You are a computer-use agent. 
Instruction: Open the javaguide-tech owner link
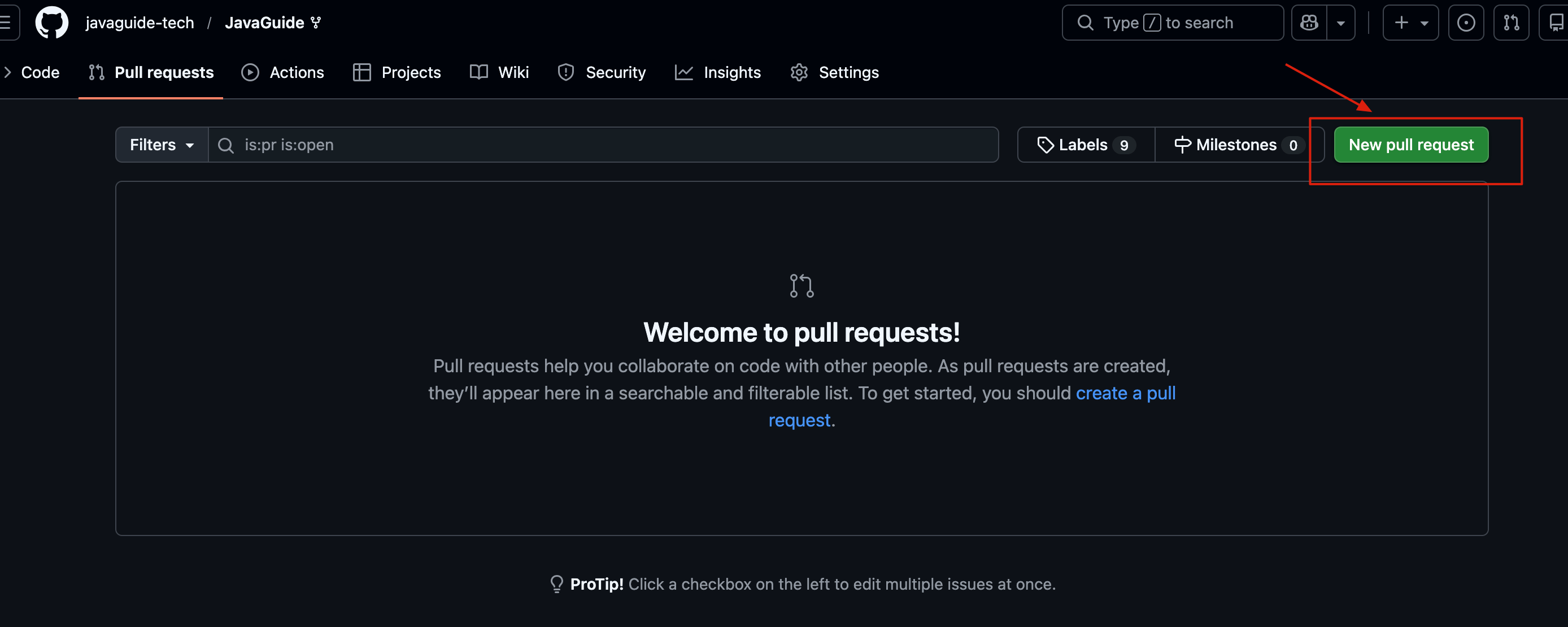point(140,23)
